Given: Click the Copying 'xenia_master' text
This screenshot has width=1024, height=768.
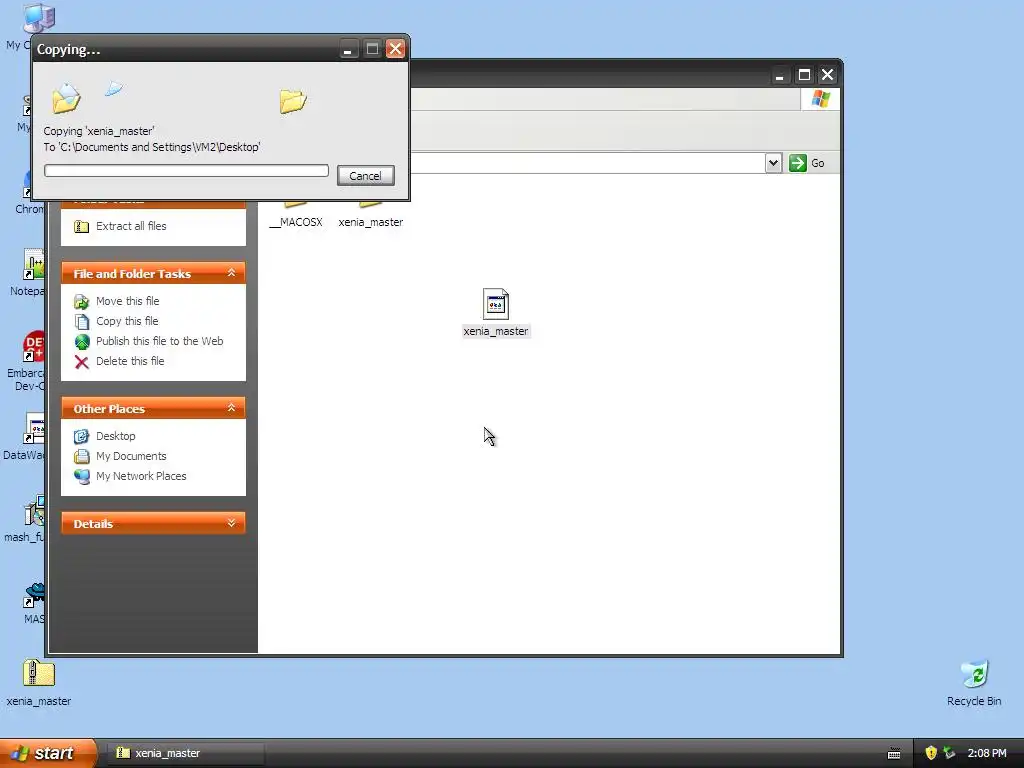Looking at the screenshot, I should (99, 131).
